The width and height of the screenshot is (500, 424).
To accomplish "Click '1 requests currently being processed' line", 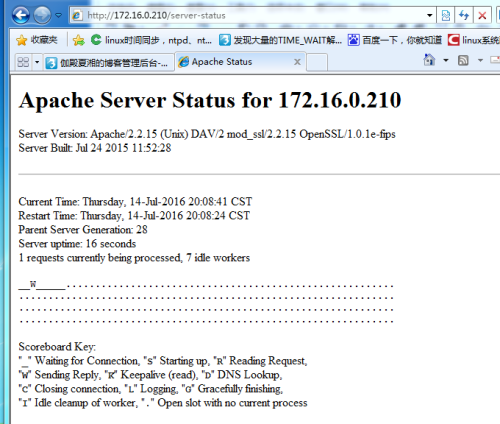I will (134, 258).
